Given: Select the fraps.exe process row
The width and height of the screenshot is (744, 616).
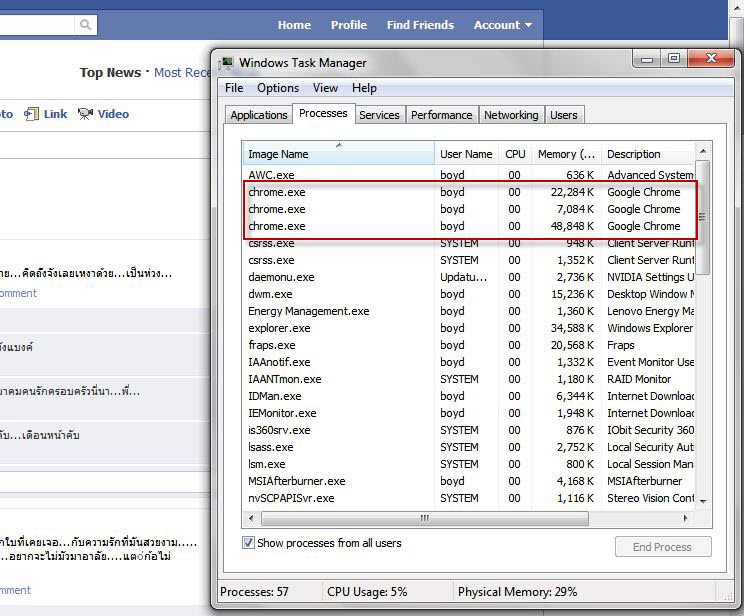Looking at the screenshot, I should click(x=470, y=345).
